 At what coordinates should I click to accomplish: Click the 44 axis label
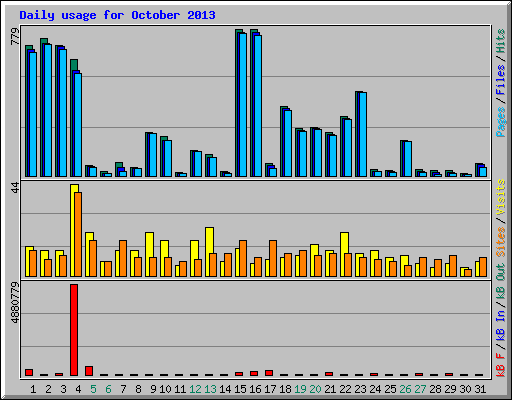pyautogui.click(x=15, y=187)
